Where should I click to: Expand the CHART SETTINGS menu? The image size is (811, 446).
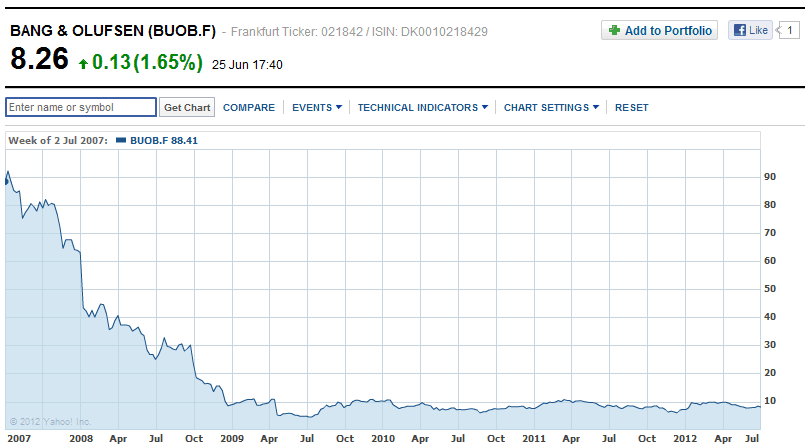551,107
